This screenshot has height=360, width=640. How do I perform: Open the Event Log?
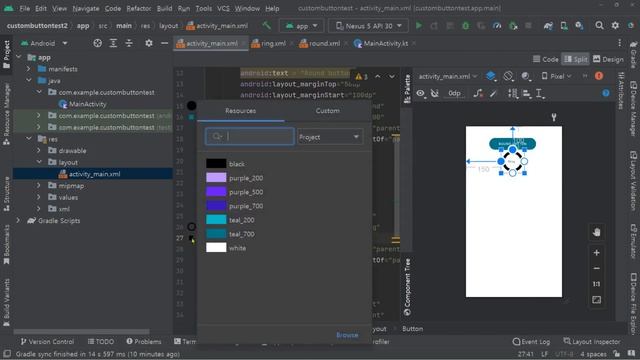point(531,341)
